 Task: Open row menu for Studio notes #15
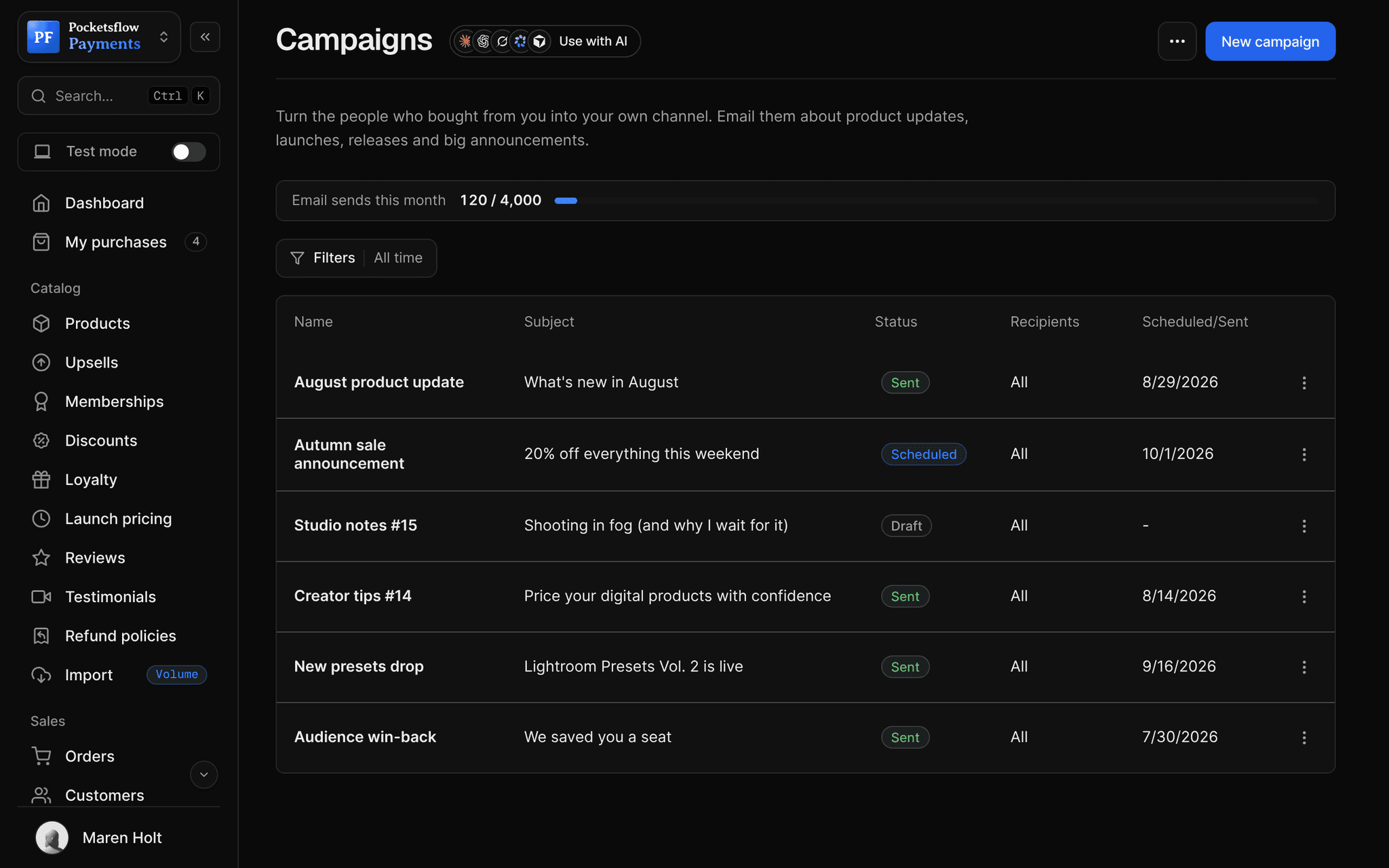[1304, 526]
